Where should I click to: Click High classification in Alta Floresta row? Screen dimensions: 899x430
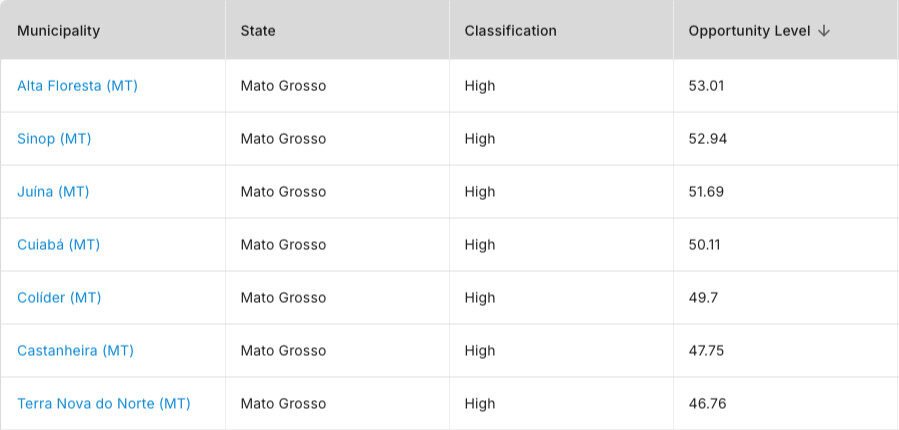point(479,86)
